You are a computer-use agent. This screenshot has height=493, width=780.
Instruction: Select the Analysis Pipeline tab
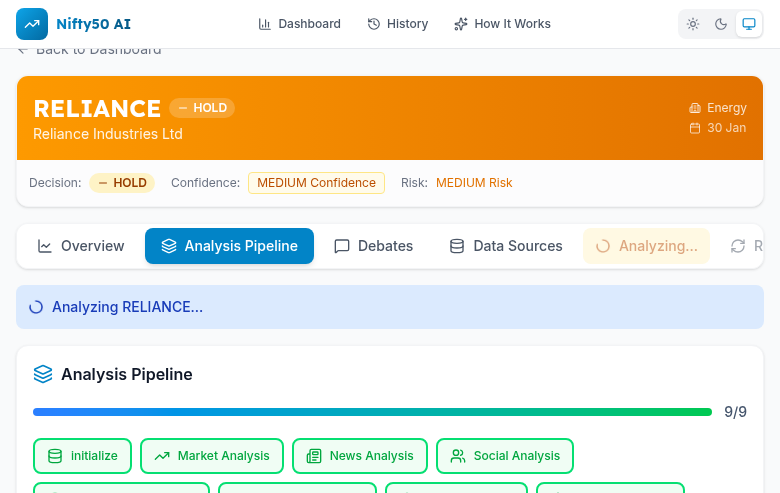(x=229, y=246)
